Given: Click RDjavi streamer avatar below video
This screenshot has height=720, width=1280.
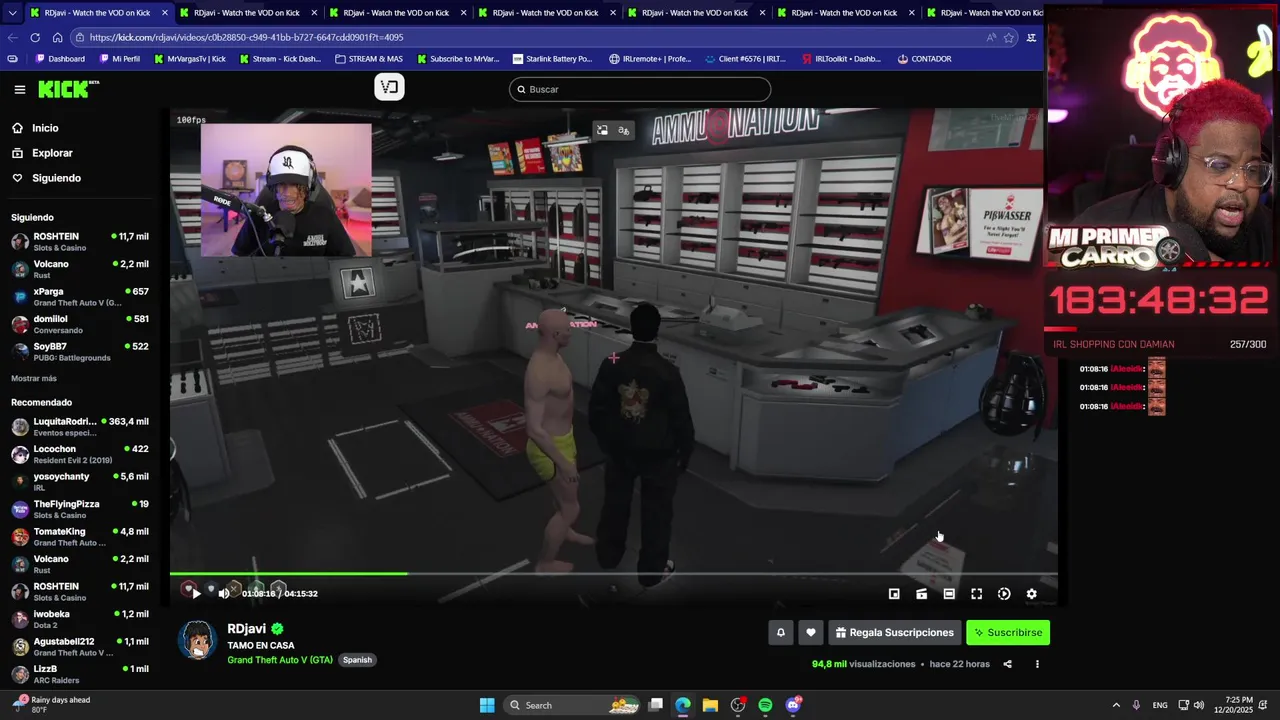Looking at the screenshot, I should tap(197, 640).
